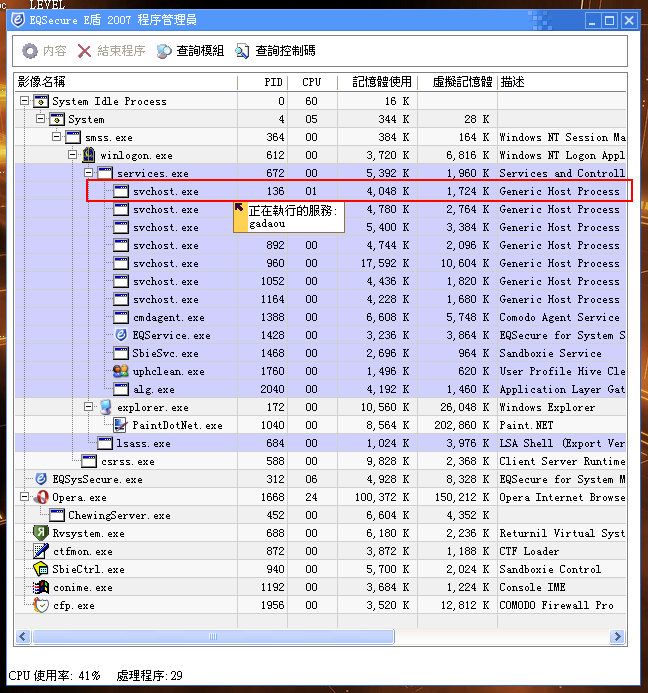The height and width of the screenshot is (693, 648).
Task: Collapse the explorer.exe tree node
Action: click(x=88, y=407)
